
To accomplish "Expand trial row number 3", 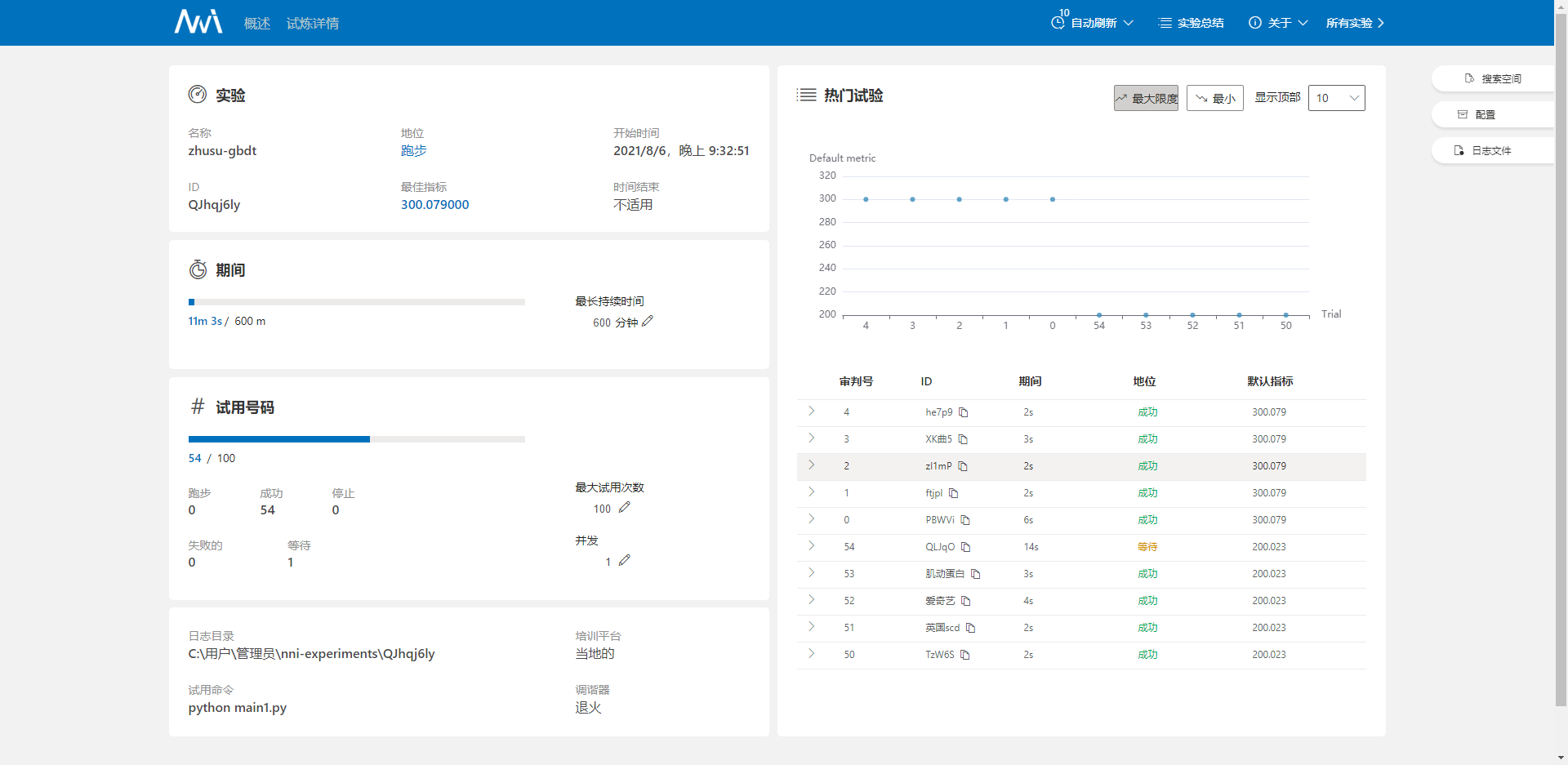I will pyautogui.click(x=811, y=438).
